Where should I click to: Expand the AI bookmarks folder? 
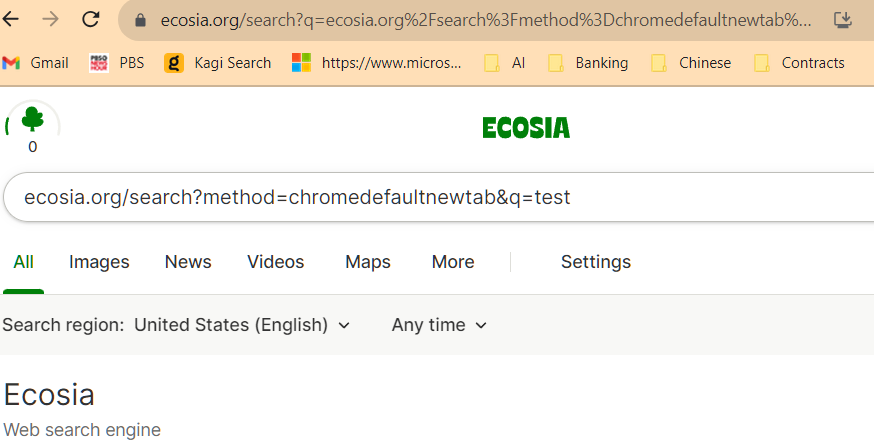[505, 63]
